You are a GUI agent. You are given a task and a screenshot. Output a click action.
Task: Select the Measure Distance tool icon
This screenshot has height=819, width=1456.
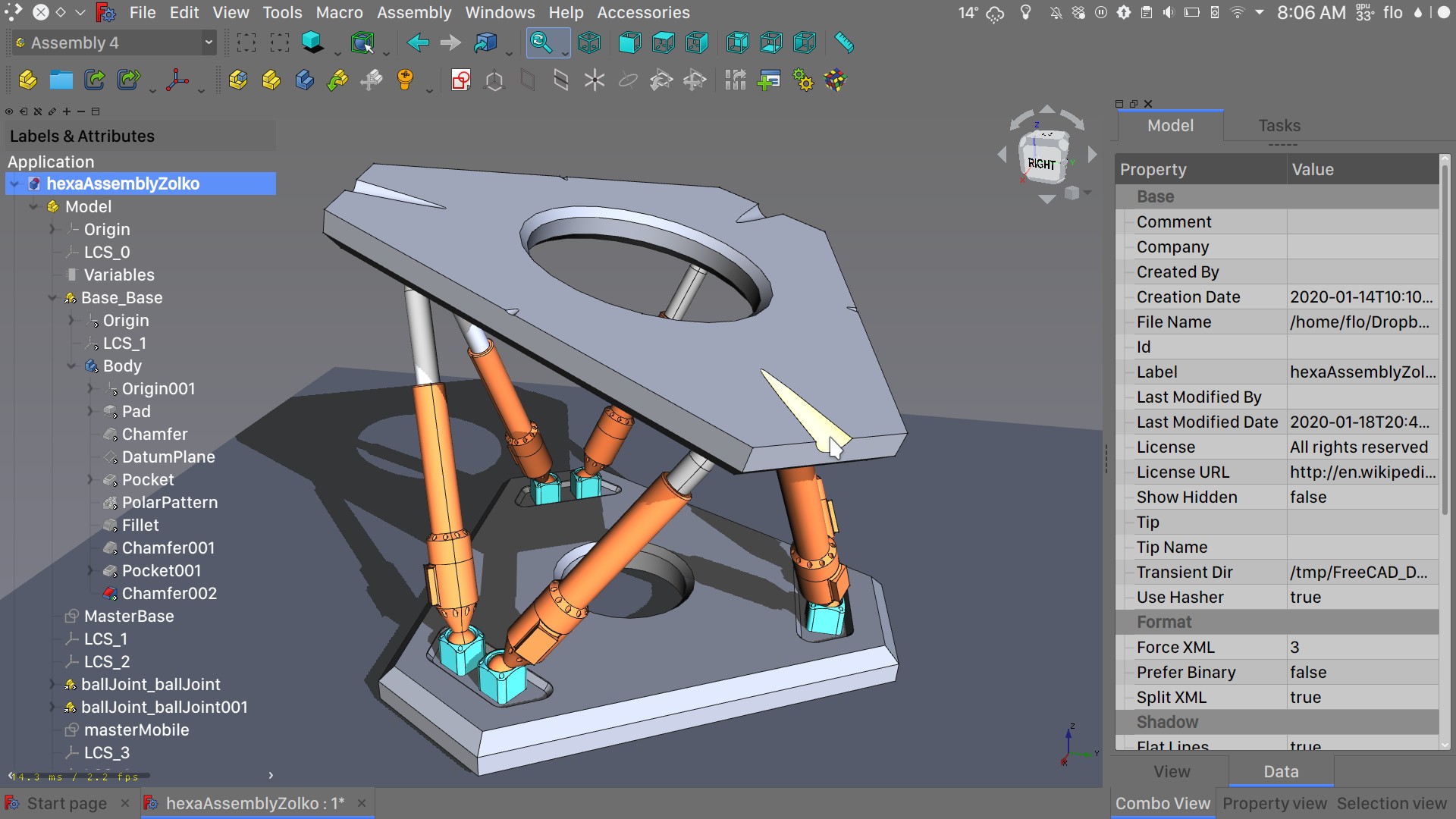[844, 43]
